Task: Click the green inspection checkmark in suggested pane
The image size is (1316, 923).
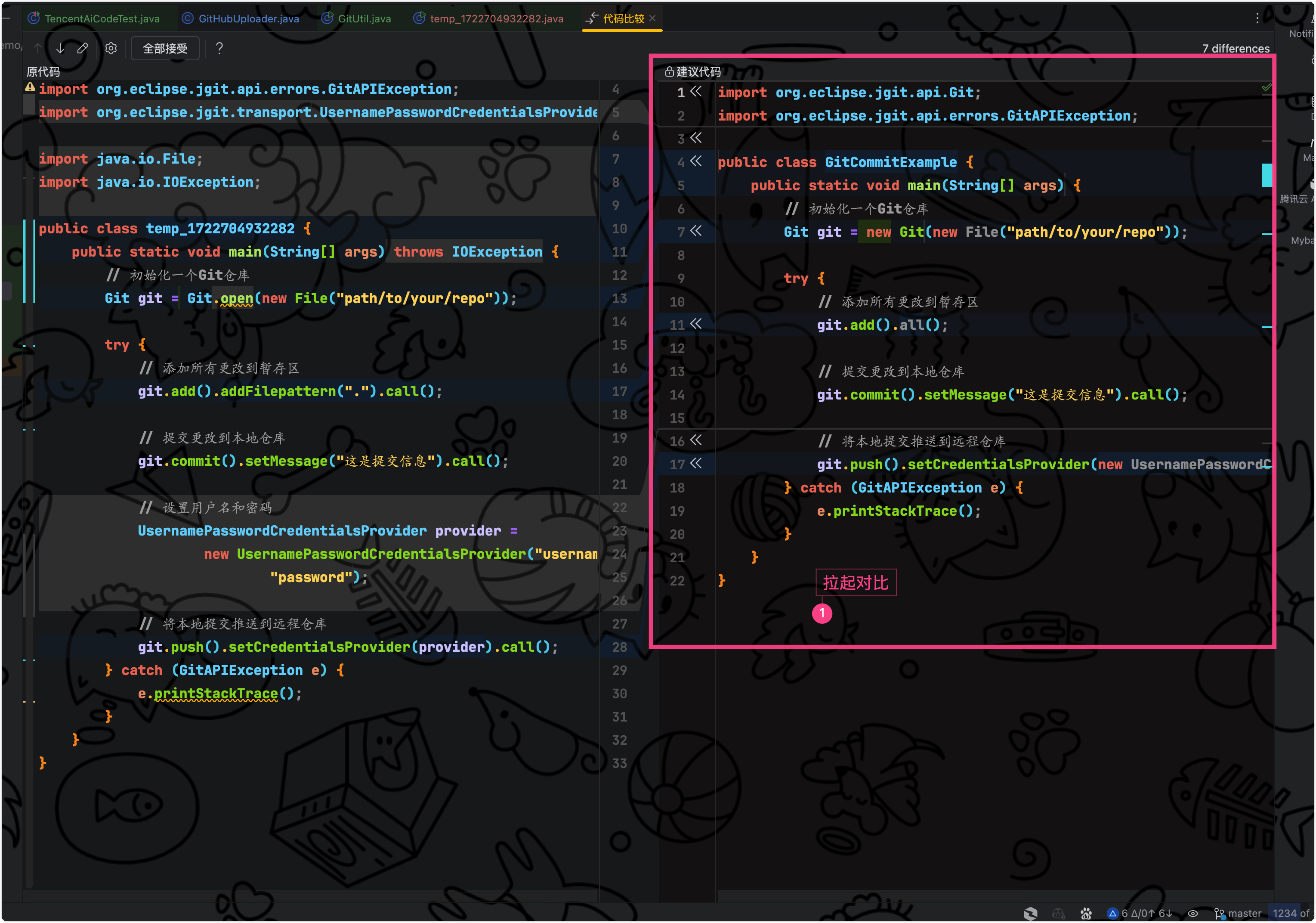Action: 1266,88
